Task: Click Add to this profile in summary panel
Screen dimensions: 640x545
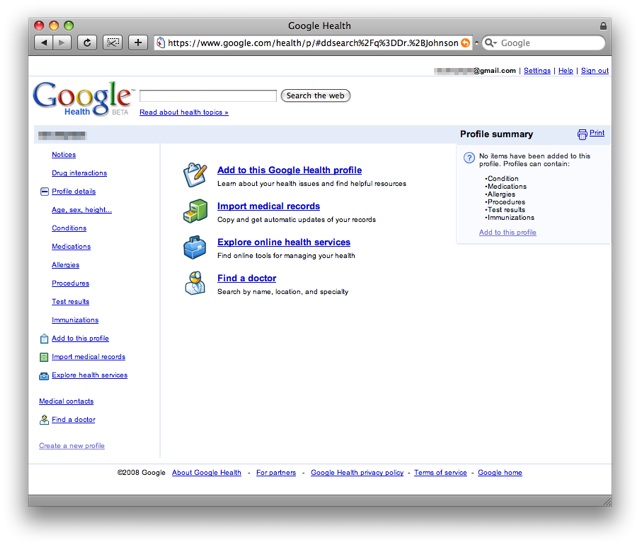Action: [x=507, y=232]
